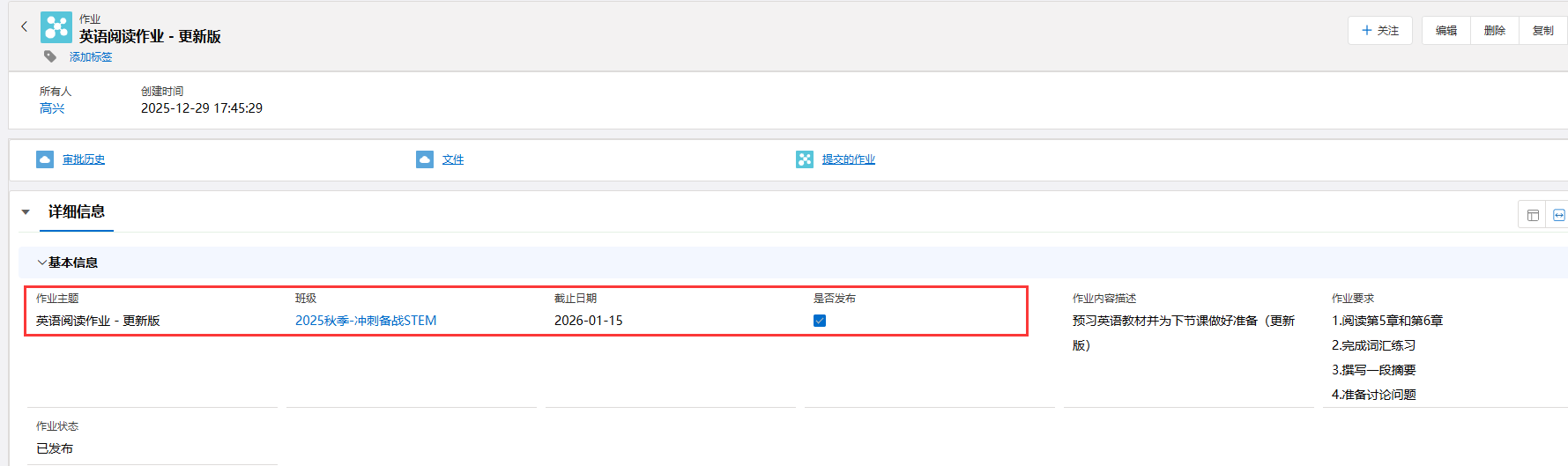Image resolution: width=1568 pixels, height=466 pixels.
Task: Click the 作业 module icon in header
Action: pos(56,27)
